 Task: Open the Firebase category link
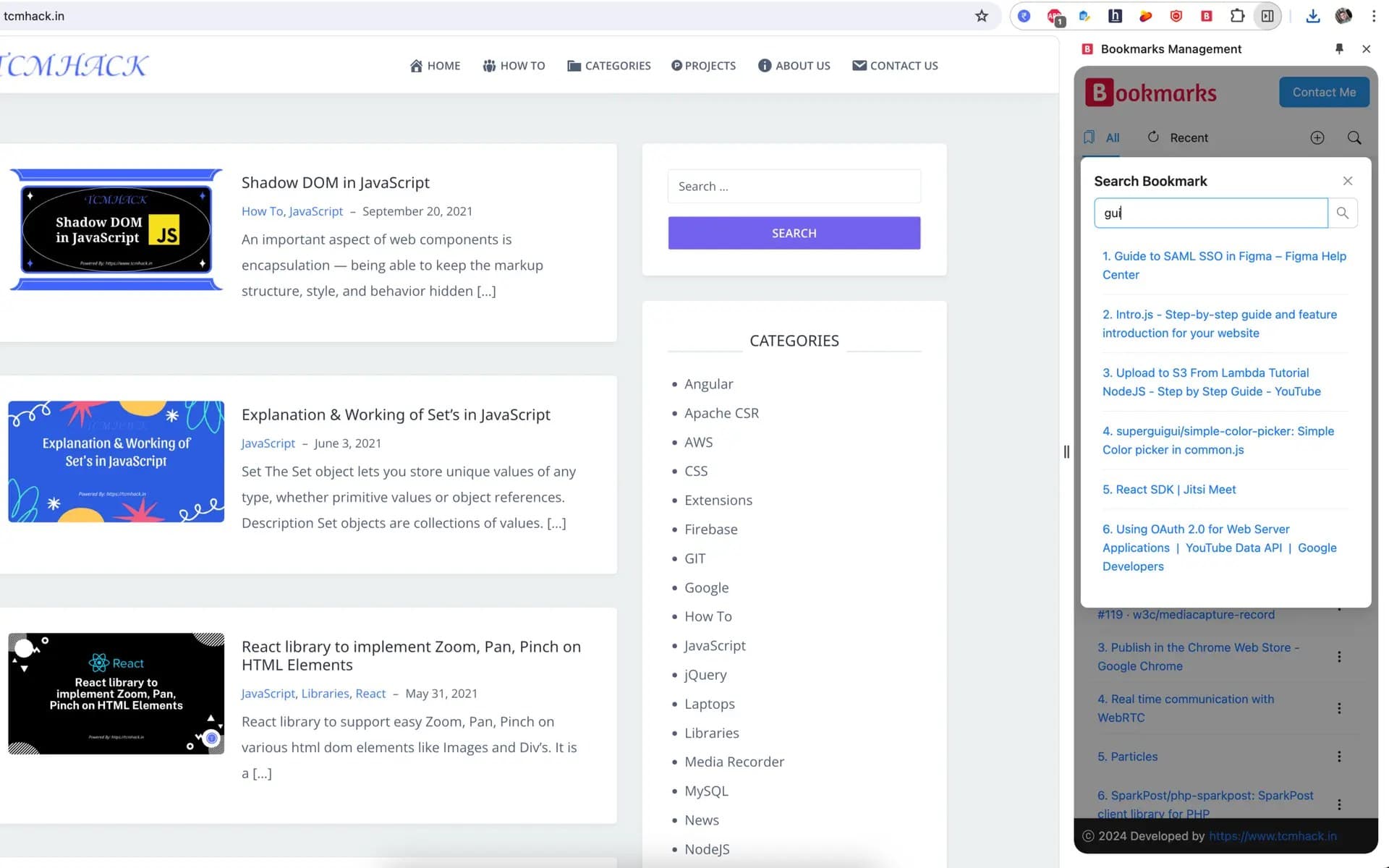click(711, 529)
